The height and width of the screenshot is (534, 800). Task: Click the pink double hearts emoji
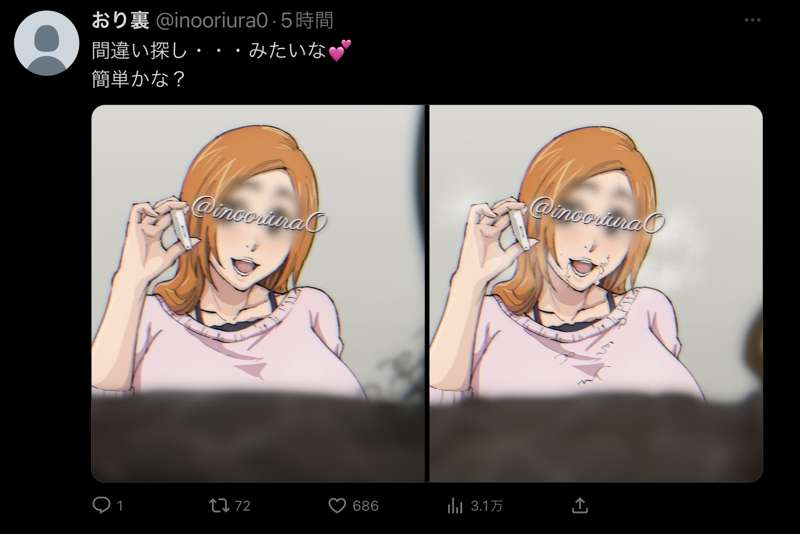coord(340,50)
